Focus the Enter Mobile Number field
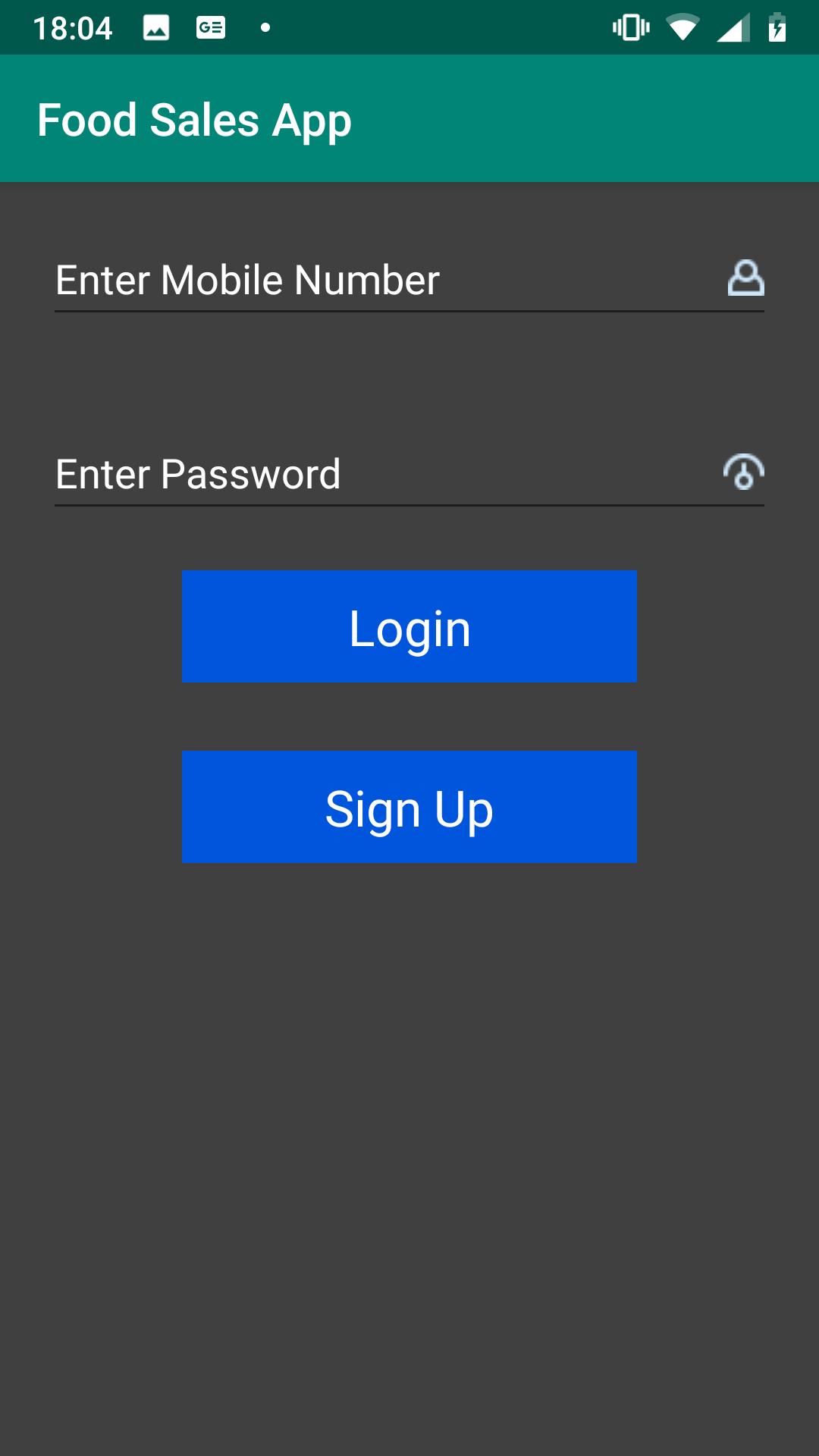Image resolution: width=819 pixels, height=1456 pixels. click(409, 280)
